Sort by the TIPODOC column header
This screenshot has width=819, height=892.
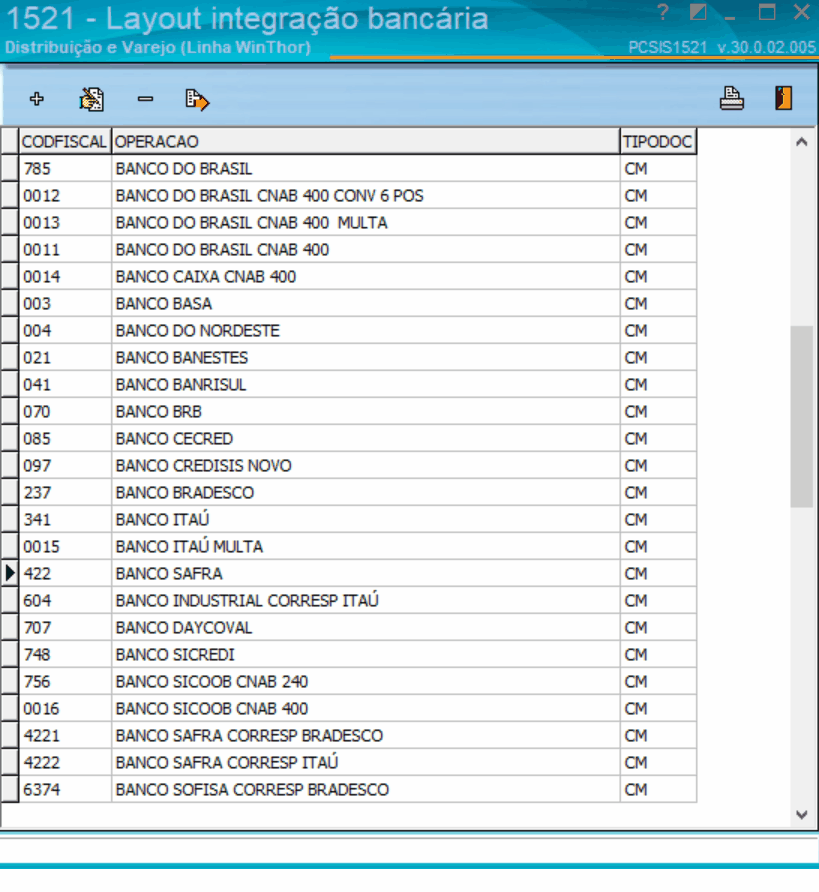658,141
